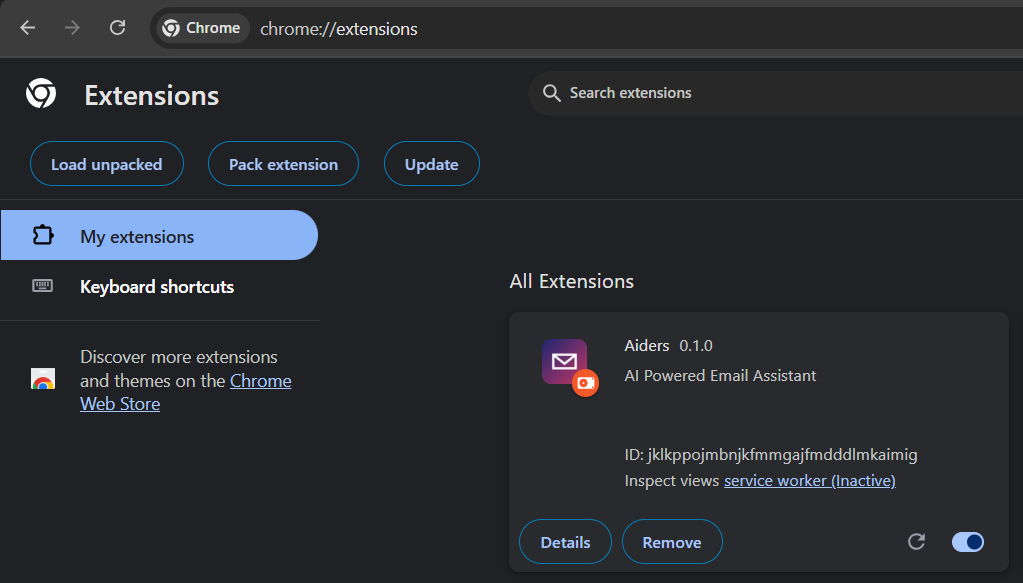Click the Chrome Web Store rainbow icon
The image size is (1023, 583).
[43, 379]
